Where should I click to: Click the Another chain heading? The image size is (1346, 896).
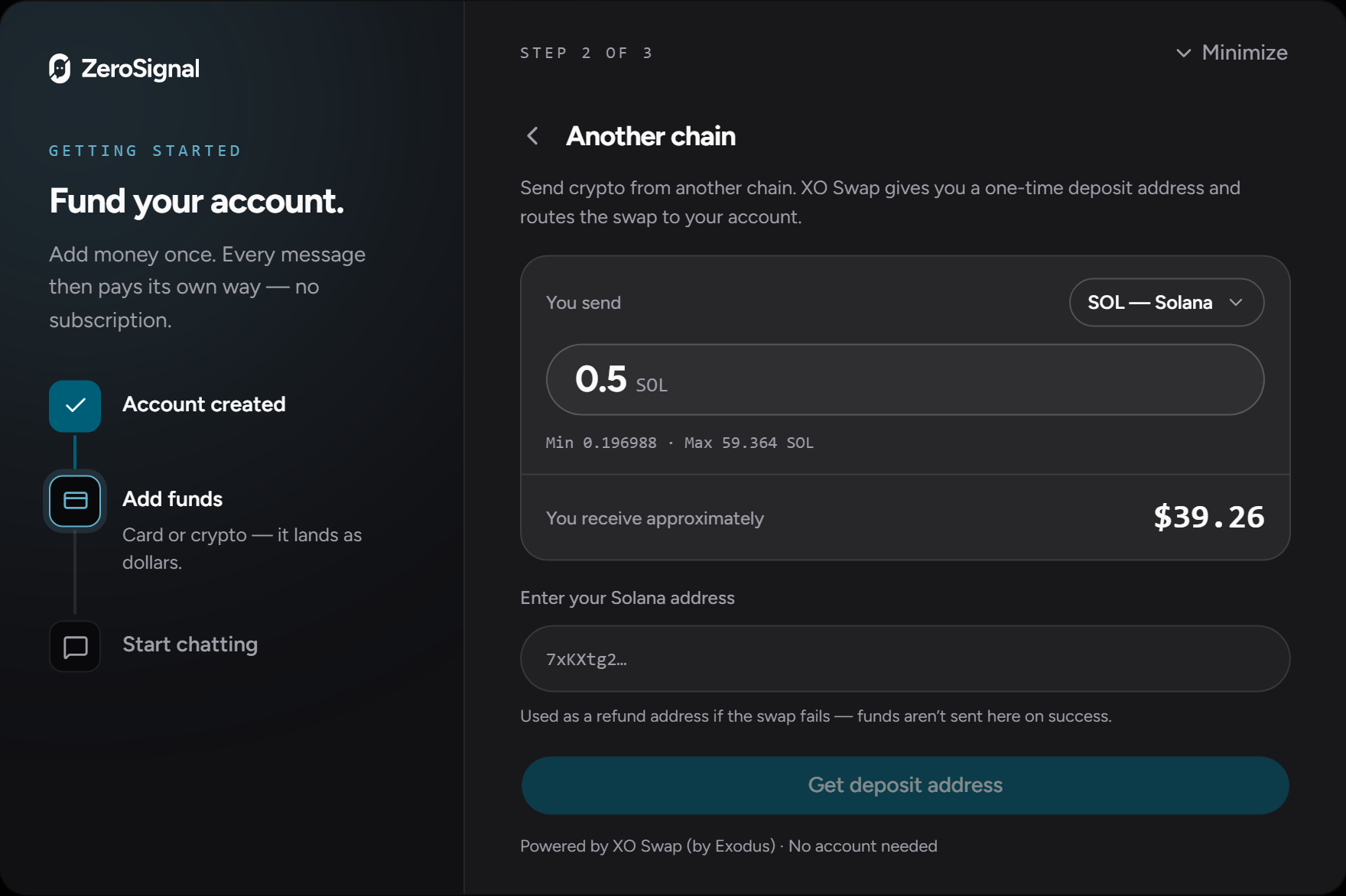point(651,136)
